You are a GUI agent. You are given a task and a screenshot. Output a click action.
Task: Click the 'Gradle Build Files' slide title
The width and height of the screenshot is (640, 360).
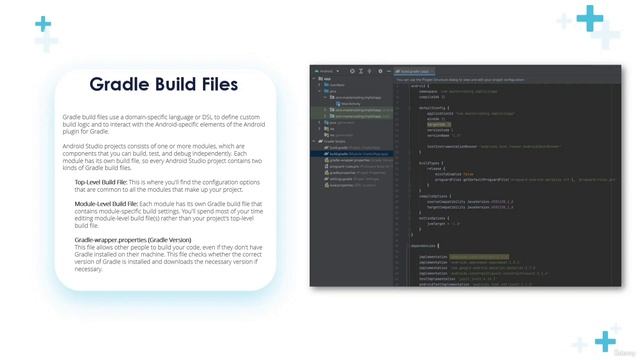click(x=164, y=84)
